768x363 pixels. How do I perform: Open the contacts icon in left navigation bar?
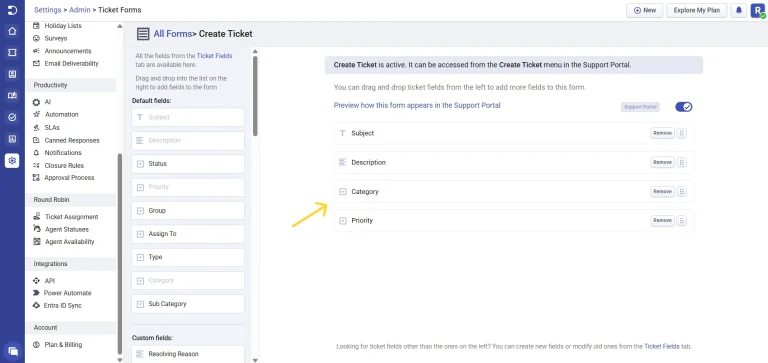[12, 74]
